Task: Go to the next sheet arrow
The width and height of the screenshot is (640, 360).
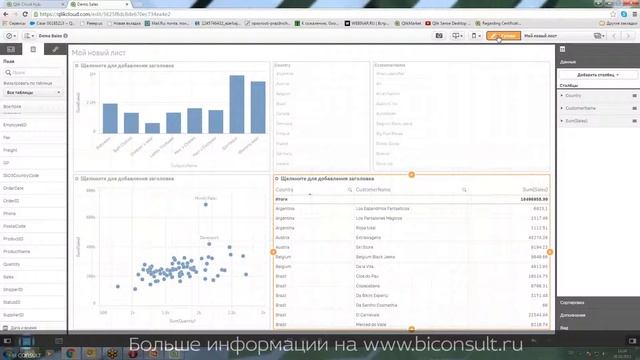Action: (628, 36)
